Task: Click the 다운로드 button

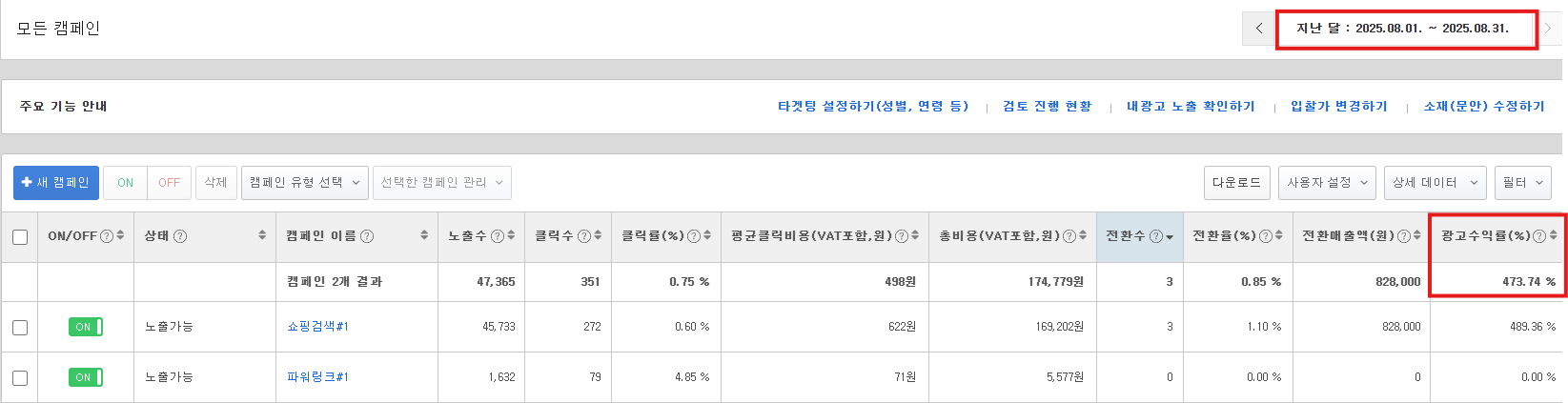Action: tap(1236, 182)
